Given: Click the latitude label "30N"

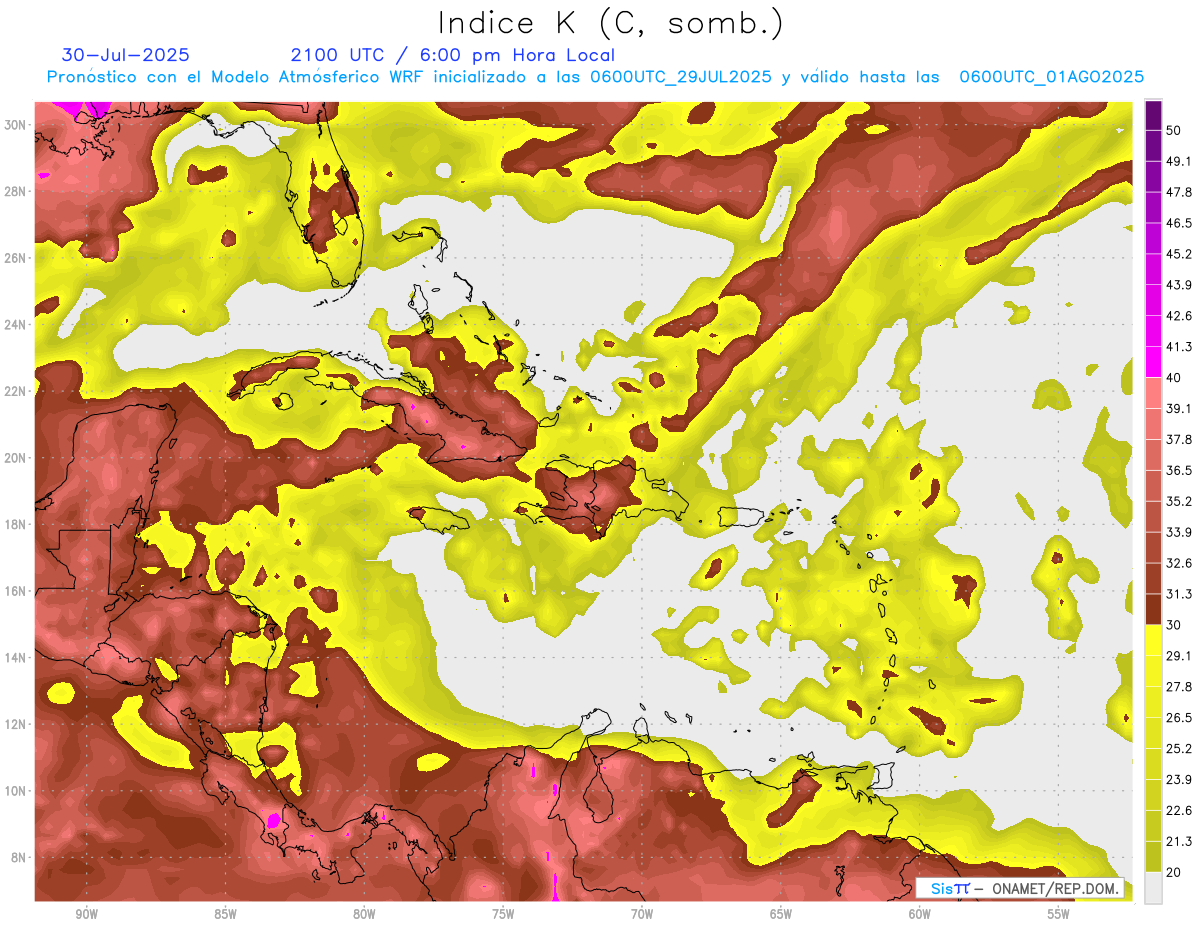Looking at the screenshot, I should click(x=15, y=125).
